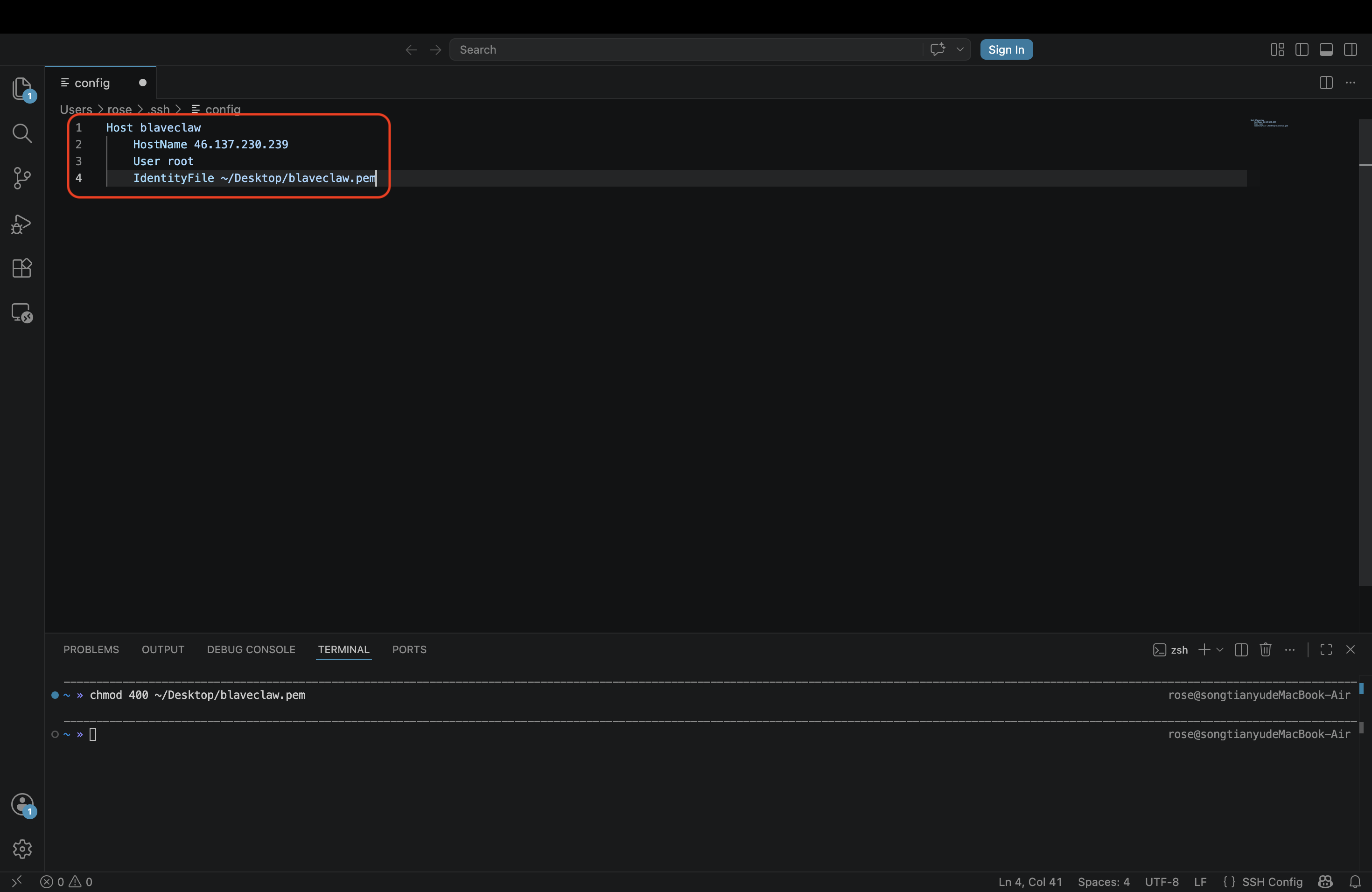The width and height of the screenshot is (1372, 892).
Task: Open the new terminal launch profile dropdown
Action: (1219, 650)
